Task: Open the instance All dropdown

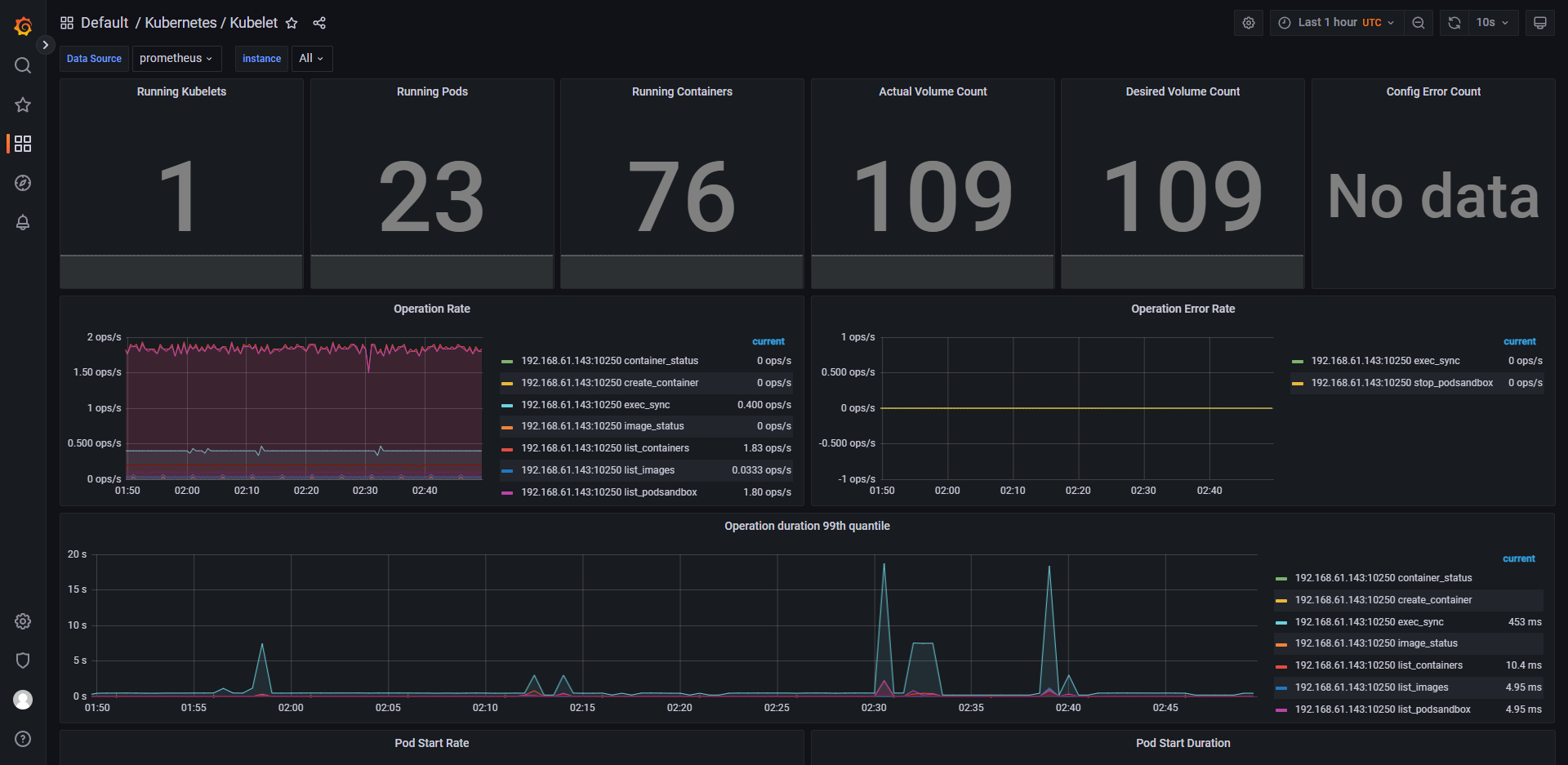Action: click(x=311, y=59)
